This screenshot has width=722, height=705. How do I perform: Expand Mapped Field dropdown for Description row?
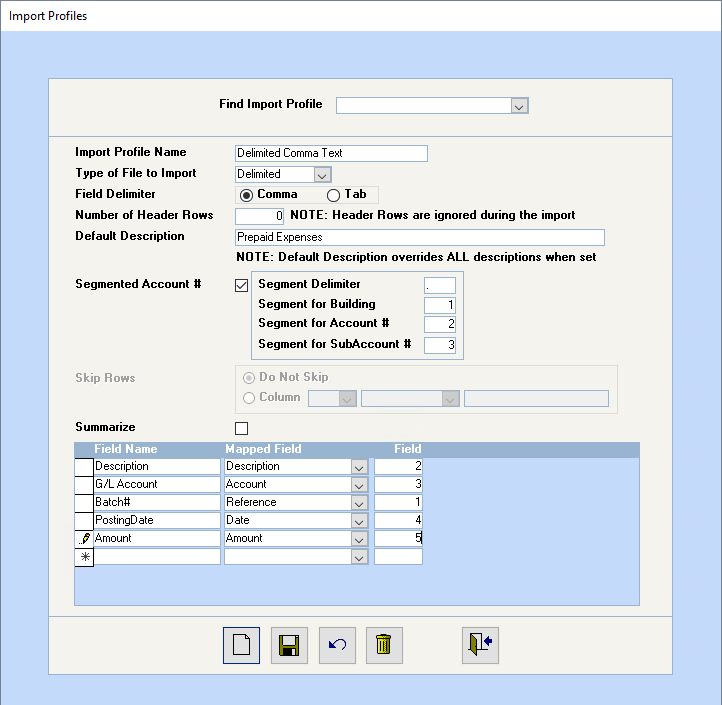coord(359,466)
